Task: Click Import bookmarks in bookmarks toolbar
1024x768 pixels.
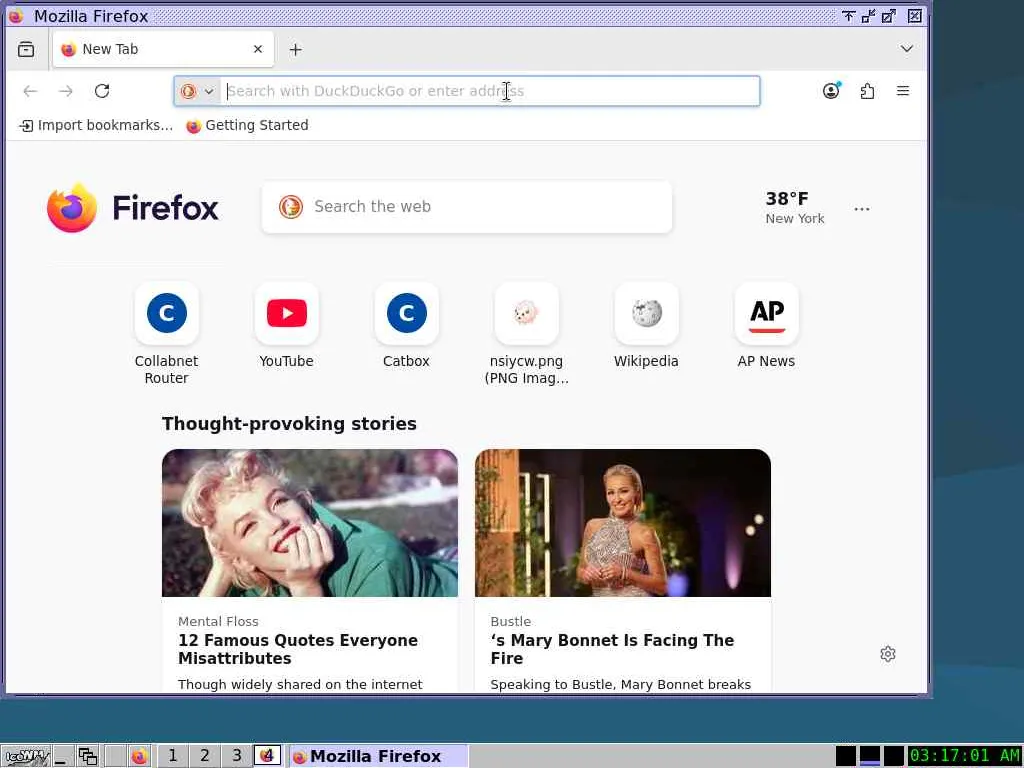Action: pos(97,125)
